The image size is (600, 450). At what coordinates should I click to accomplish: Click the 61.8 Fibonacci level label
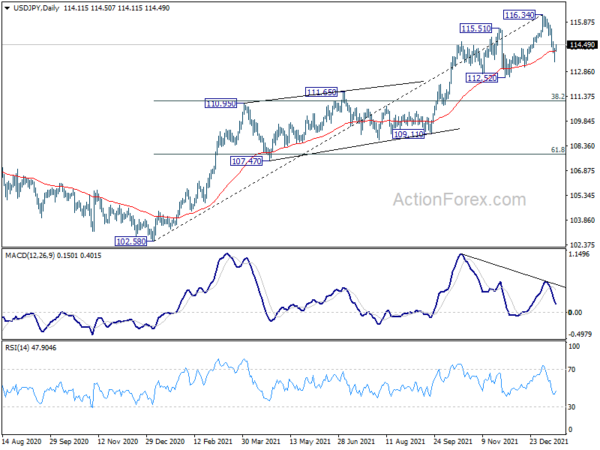point(558,150)
